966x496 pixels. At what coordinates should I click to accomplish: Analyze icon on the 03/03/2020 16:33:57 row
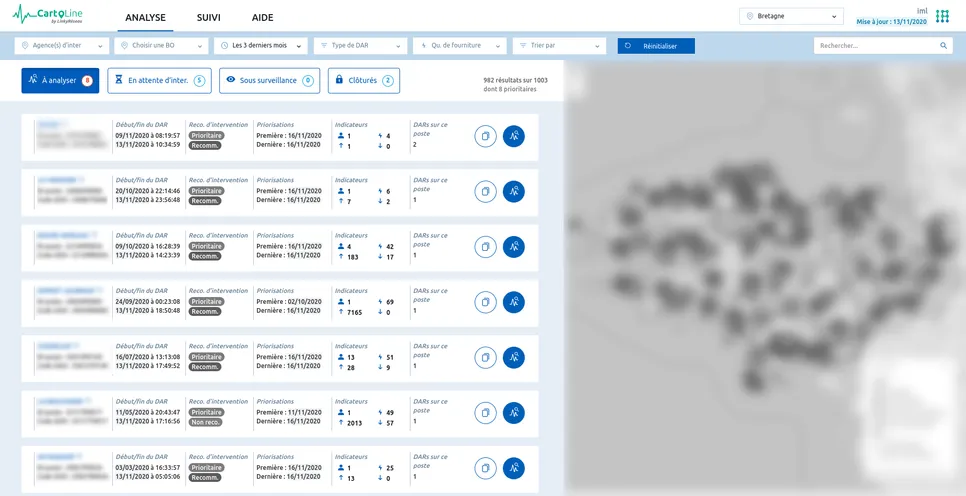tap(514, 468)
